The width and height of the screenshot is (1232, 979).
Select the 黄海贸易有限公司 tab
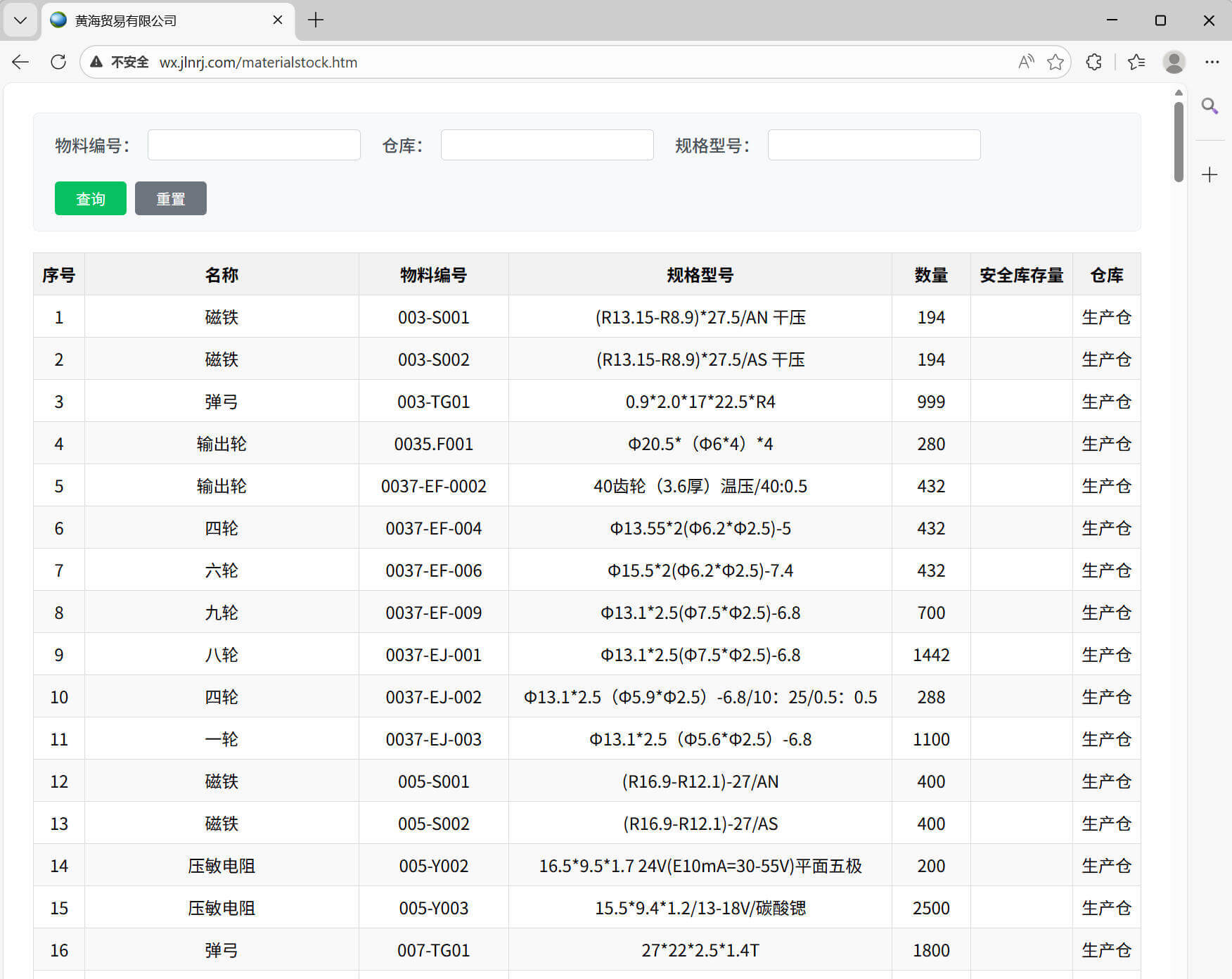[141, 20]
